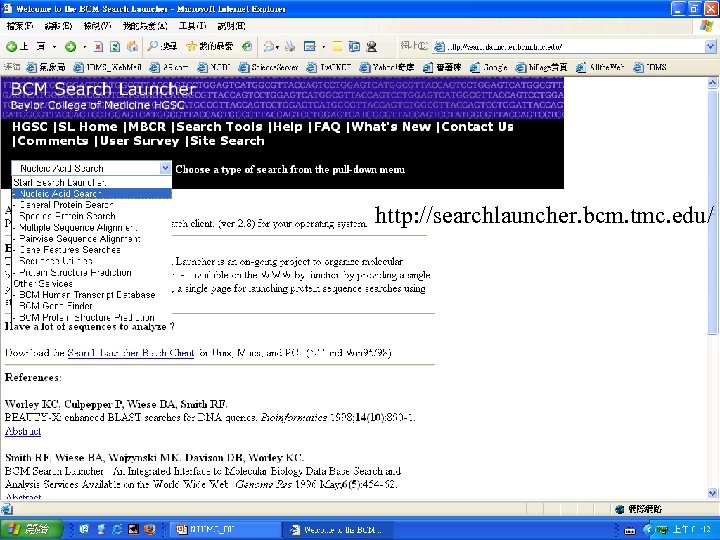Viewport: 720px width, 540px height.
Task: Open the AllTheWeb link-bar shortcut
Action: coord(600,68)
